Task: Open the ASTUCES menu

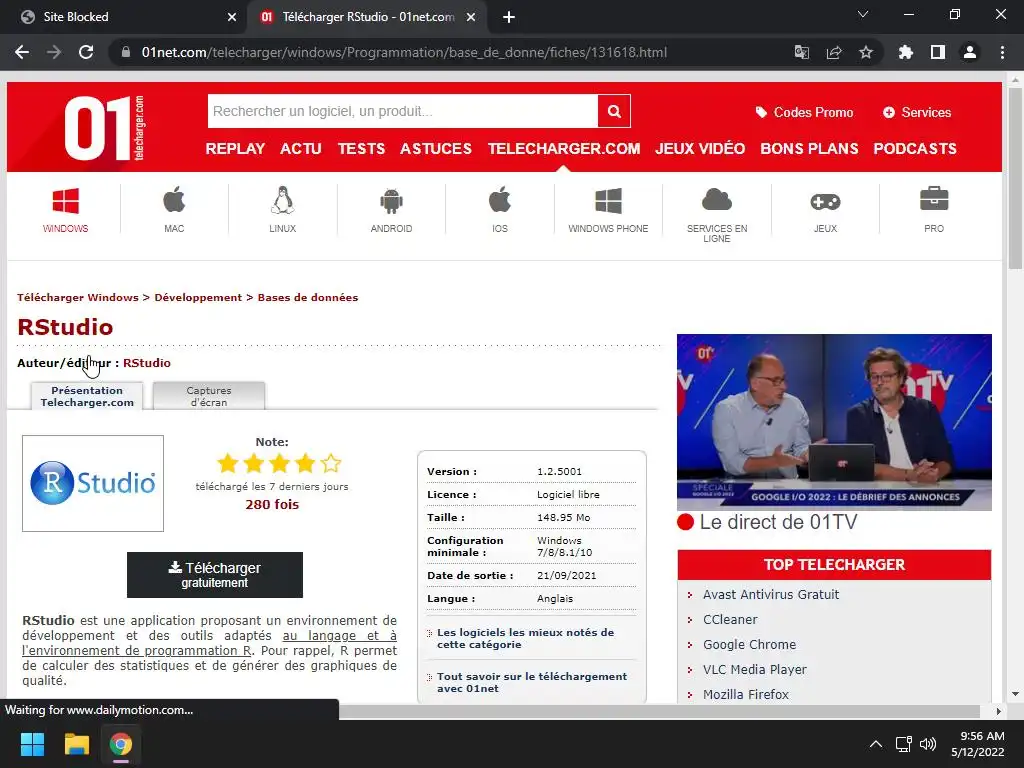Action: [x=436, y=149]
